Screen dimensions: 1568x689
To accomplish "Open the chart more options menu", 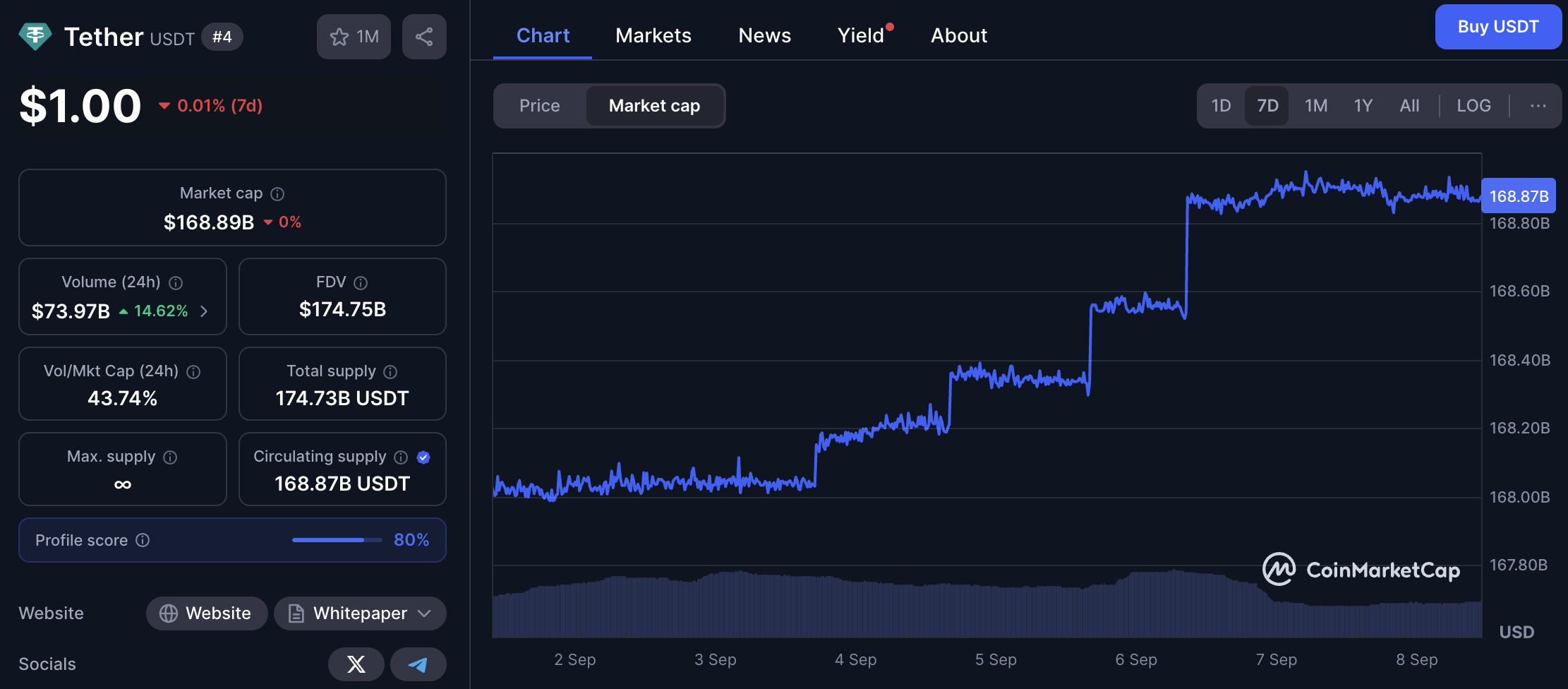I will coord(1538,106).
